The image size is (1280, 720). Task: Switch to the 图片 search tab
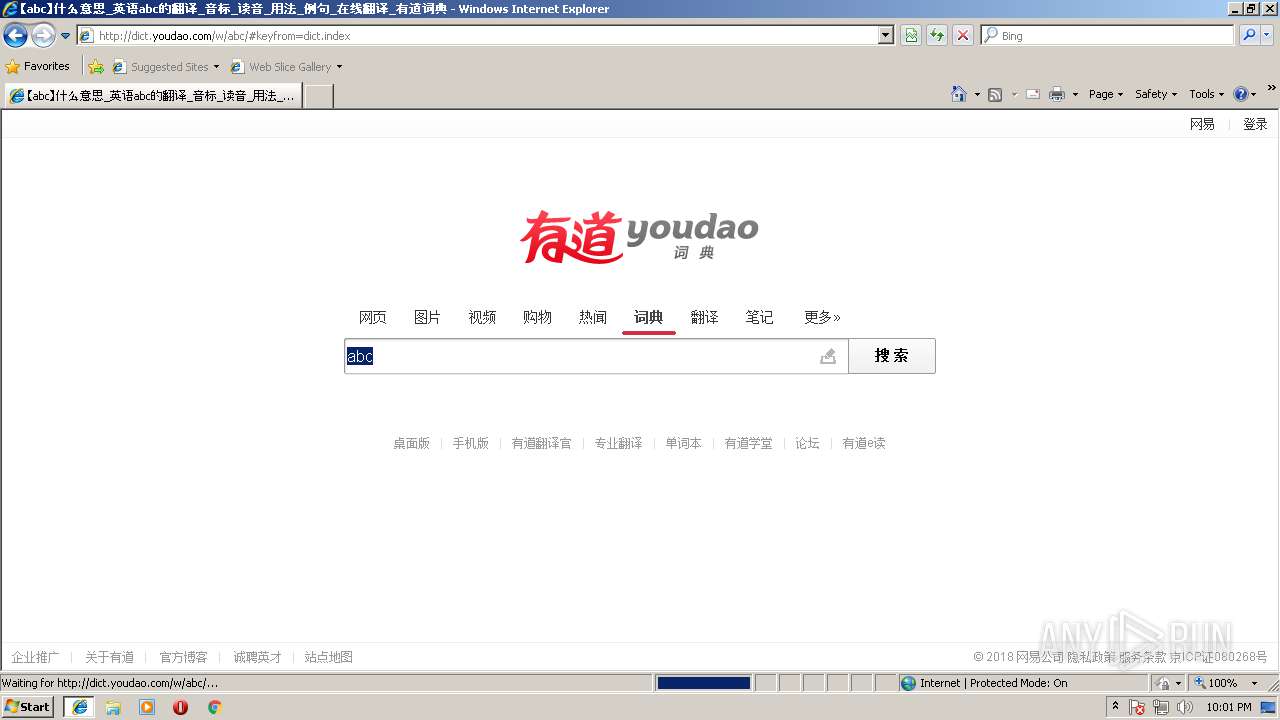point(427,317)
